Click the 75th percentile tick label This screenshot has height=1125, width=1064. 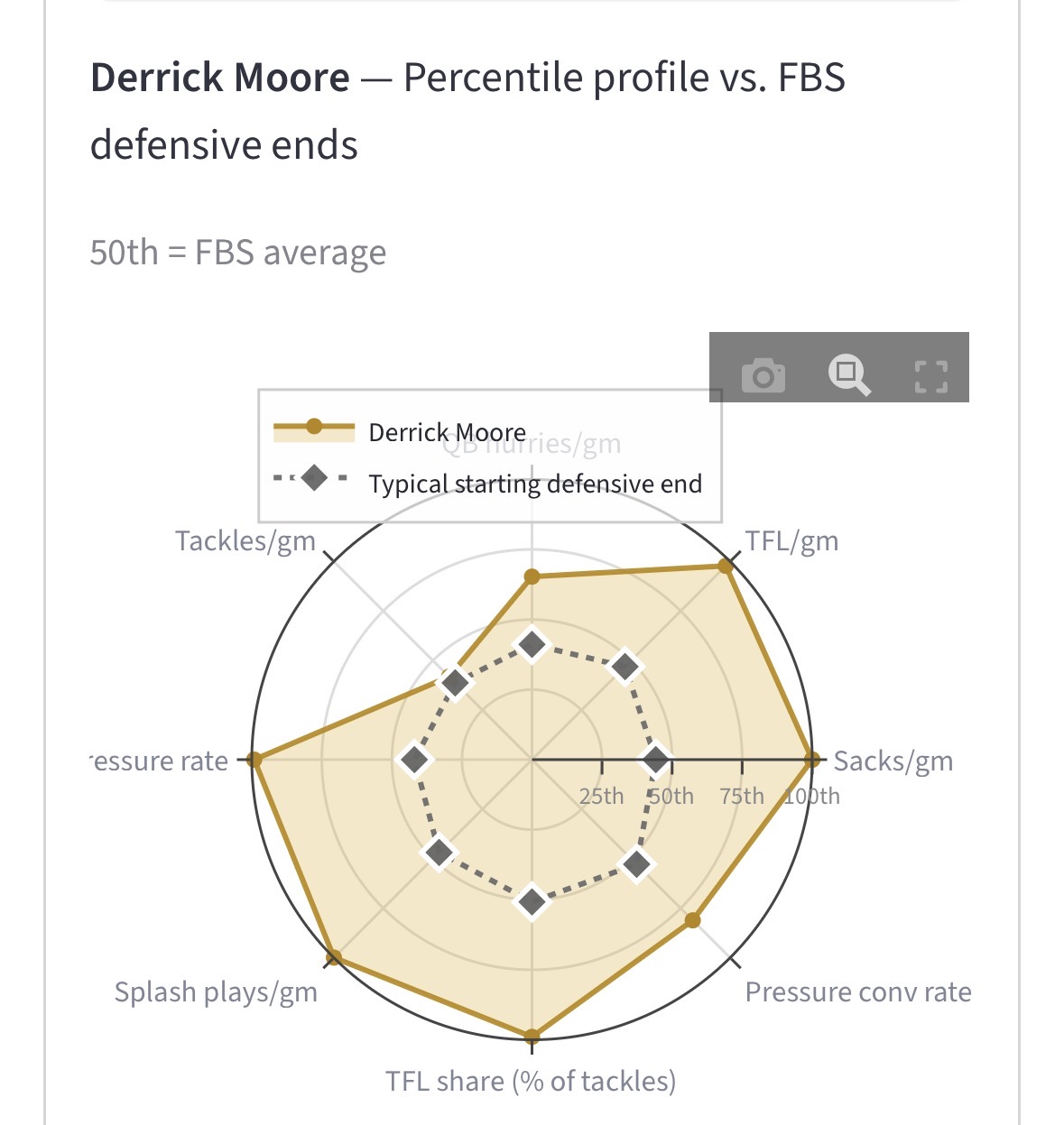point(742,796)
